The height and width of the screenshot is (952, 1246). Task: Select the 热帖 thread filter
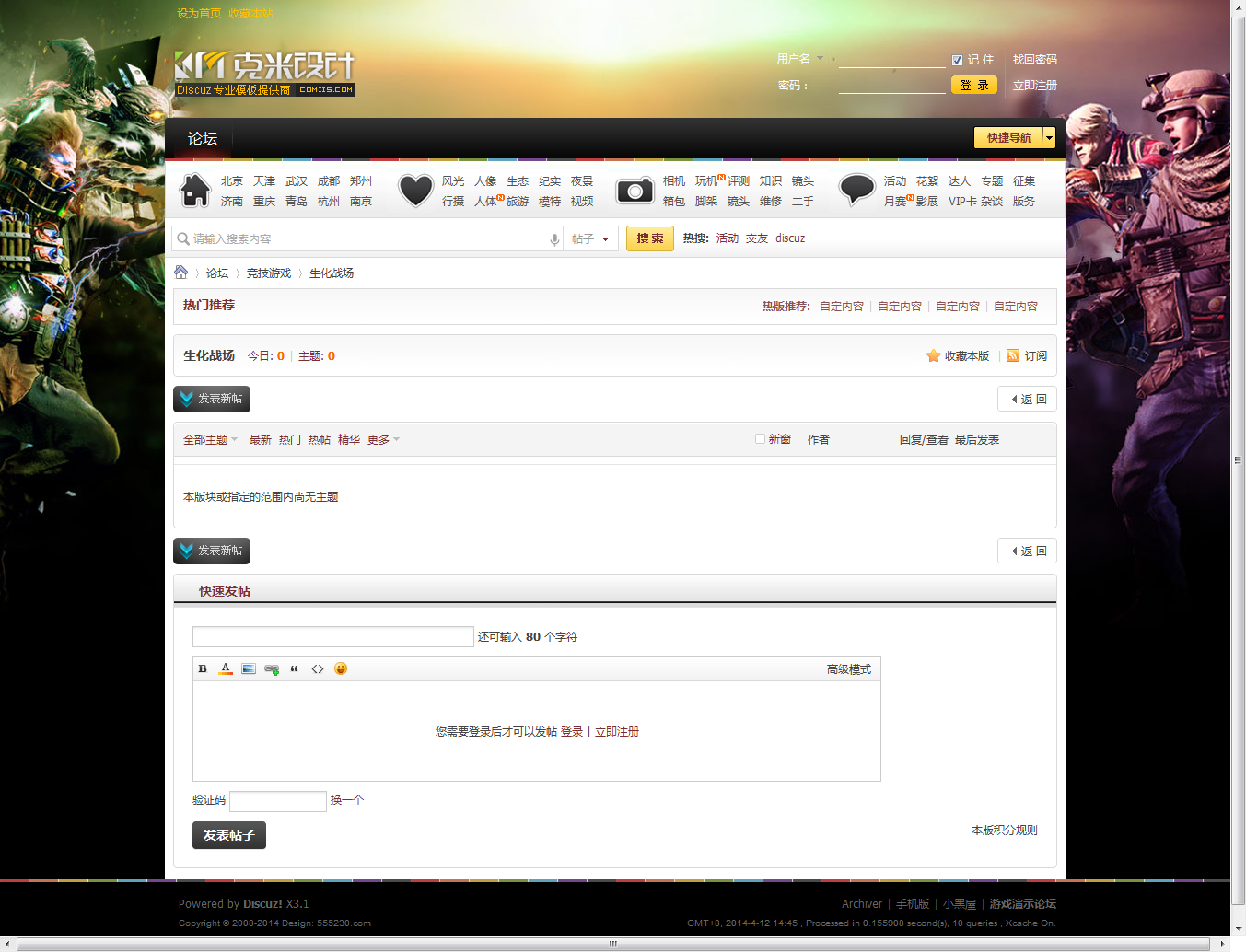[x=320, y=440]
